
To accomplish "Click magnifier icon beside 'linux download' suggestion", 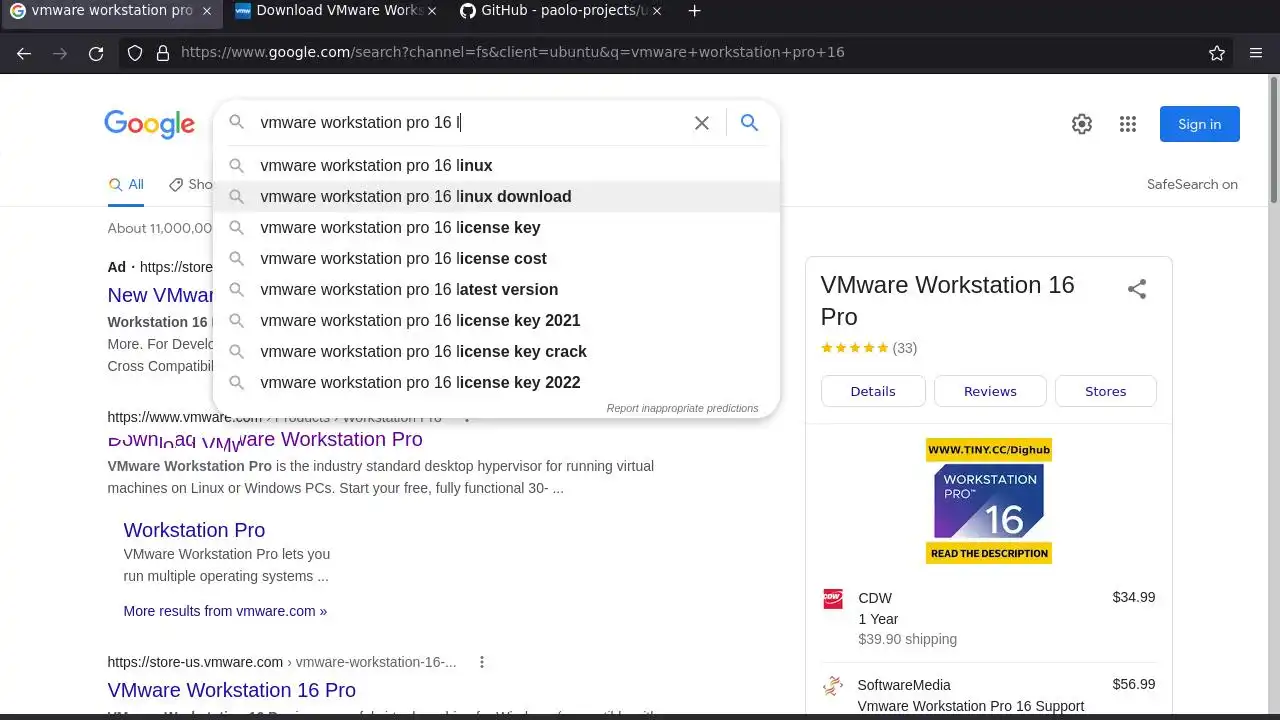I will tap(236, 197).
